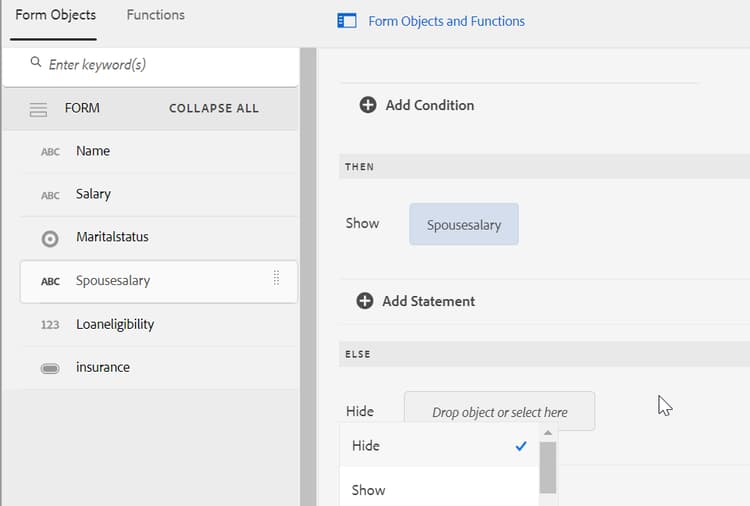Click the button icon beside insurance

point(50,368)
